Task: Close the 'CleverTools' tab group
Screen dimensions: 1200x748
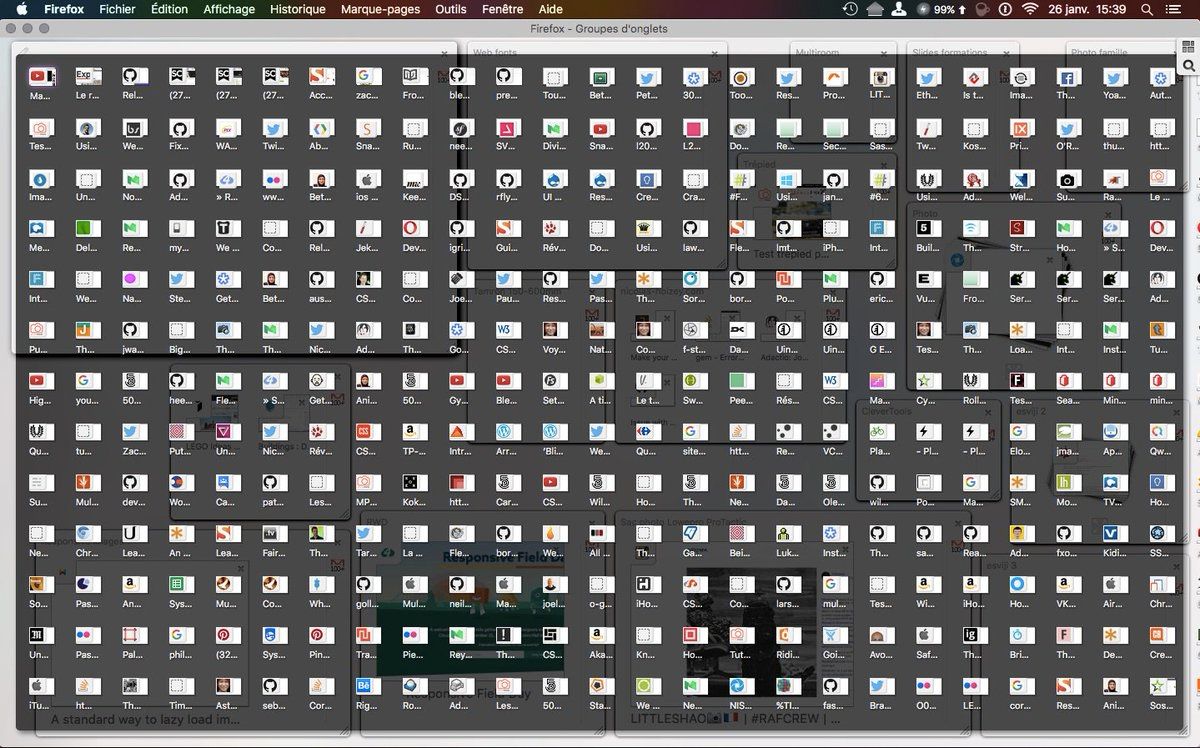Action: (x=988, y=411)
